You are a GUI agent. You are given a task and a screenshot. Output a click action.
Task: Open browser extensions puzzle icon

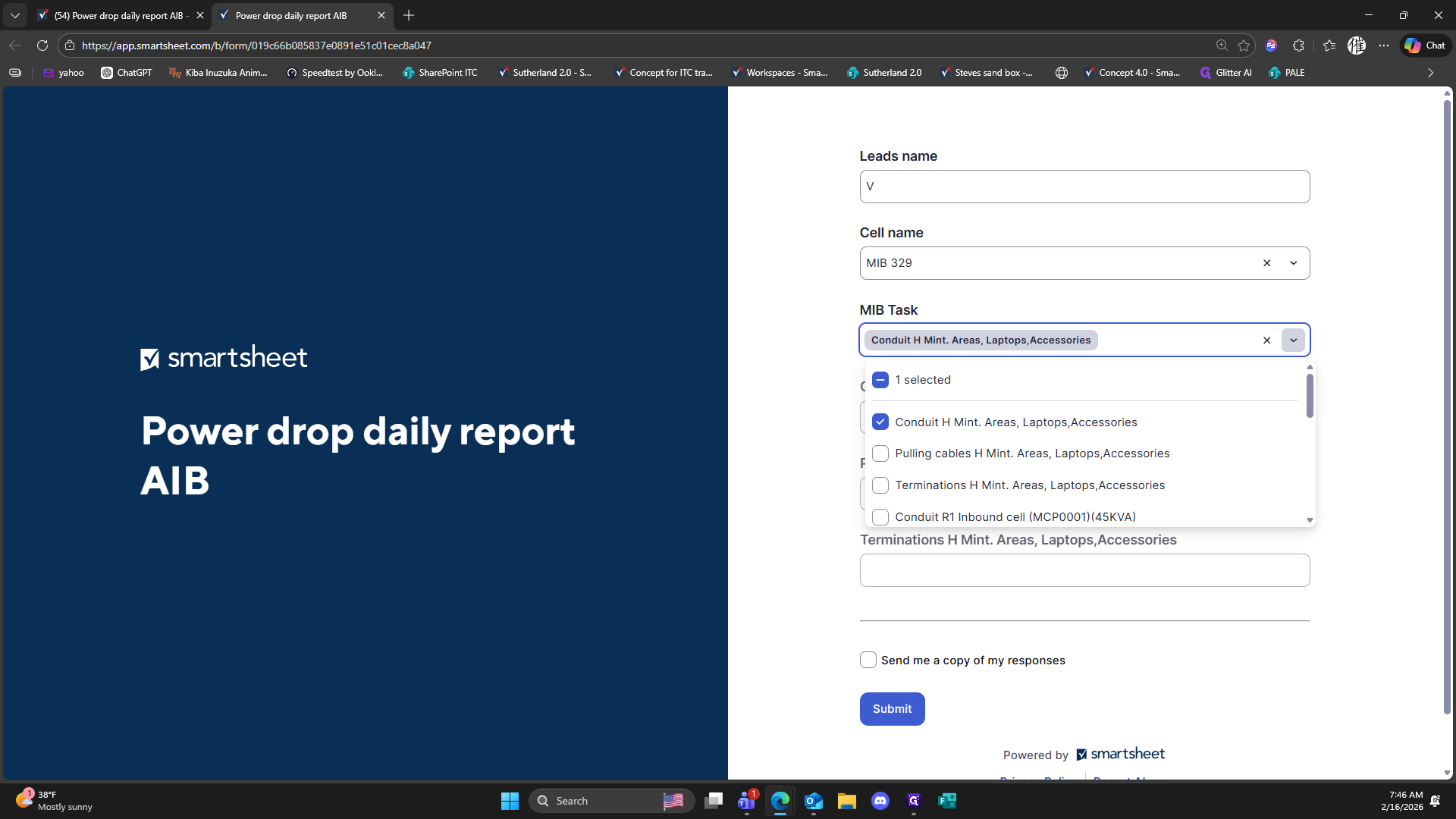click(1298, 45)
